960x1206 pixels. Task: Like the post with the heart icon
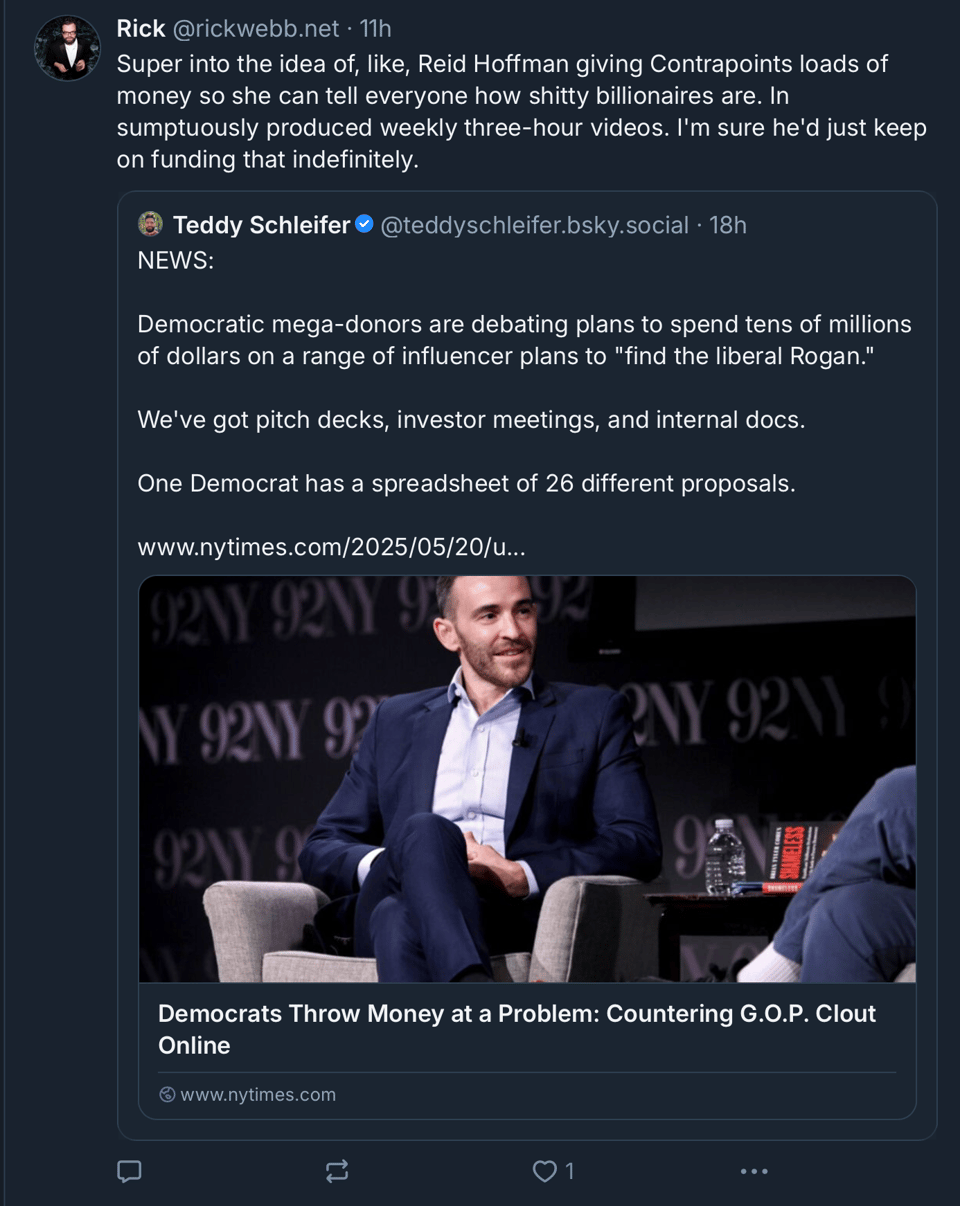tap(544, 1171)
